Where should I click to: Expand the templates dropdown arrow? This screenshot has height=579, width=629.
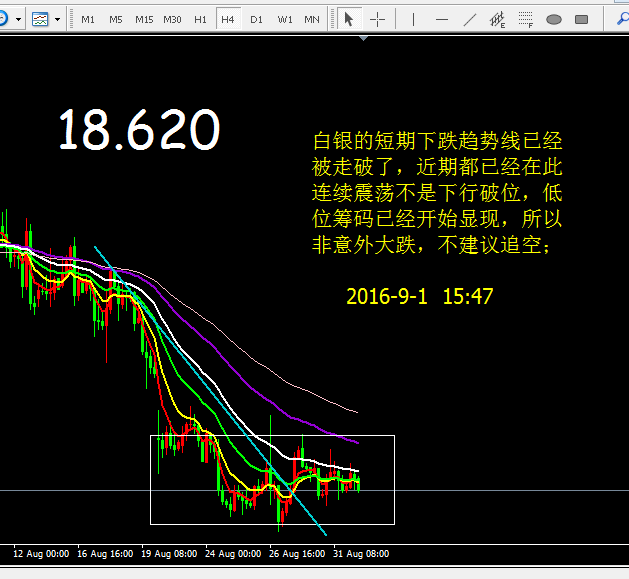pos(57,19)
